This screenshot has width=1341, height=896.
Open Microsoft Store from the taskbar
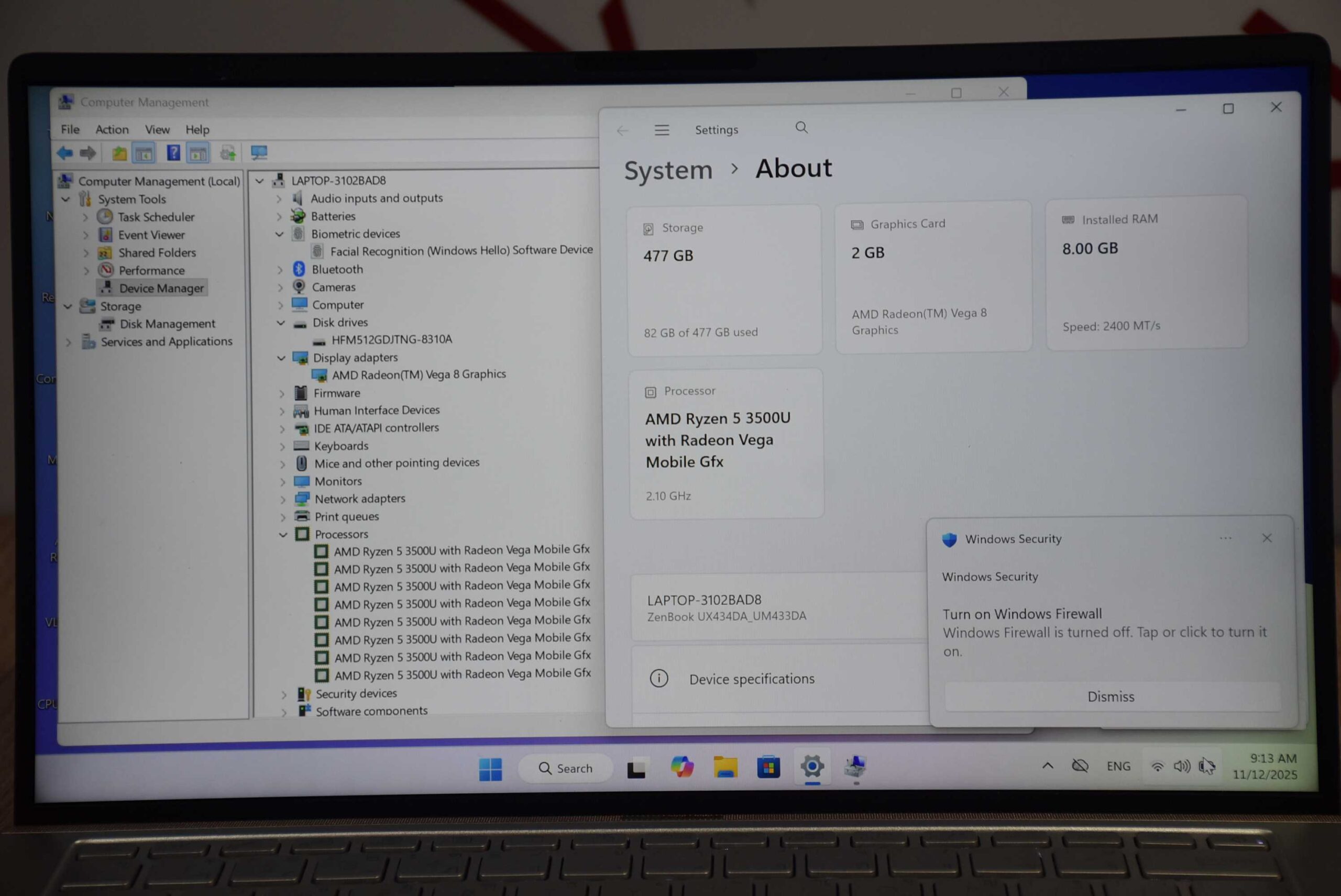[x=768, y=767]
